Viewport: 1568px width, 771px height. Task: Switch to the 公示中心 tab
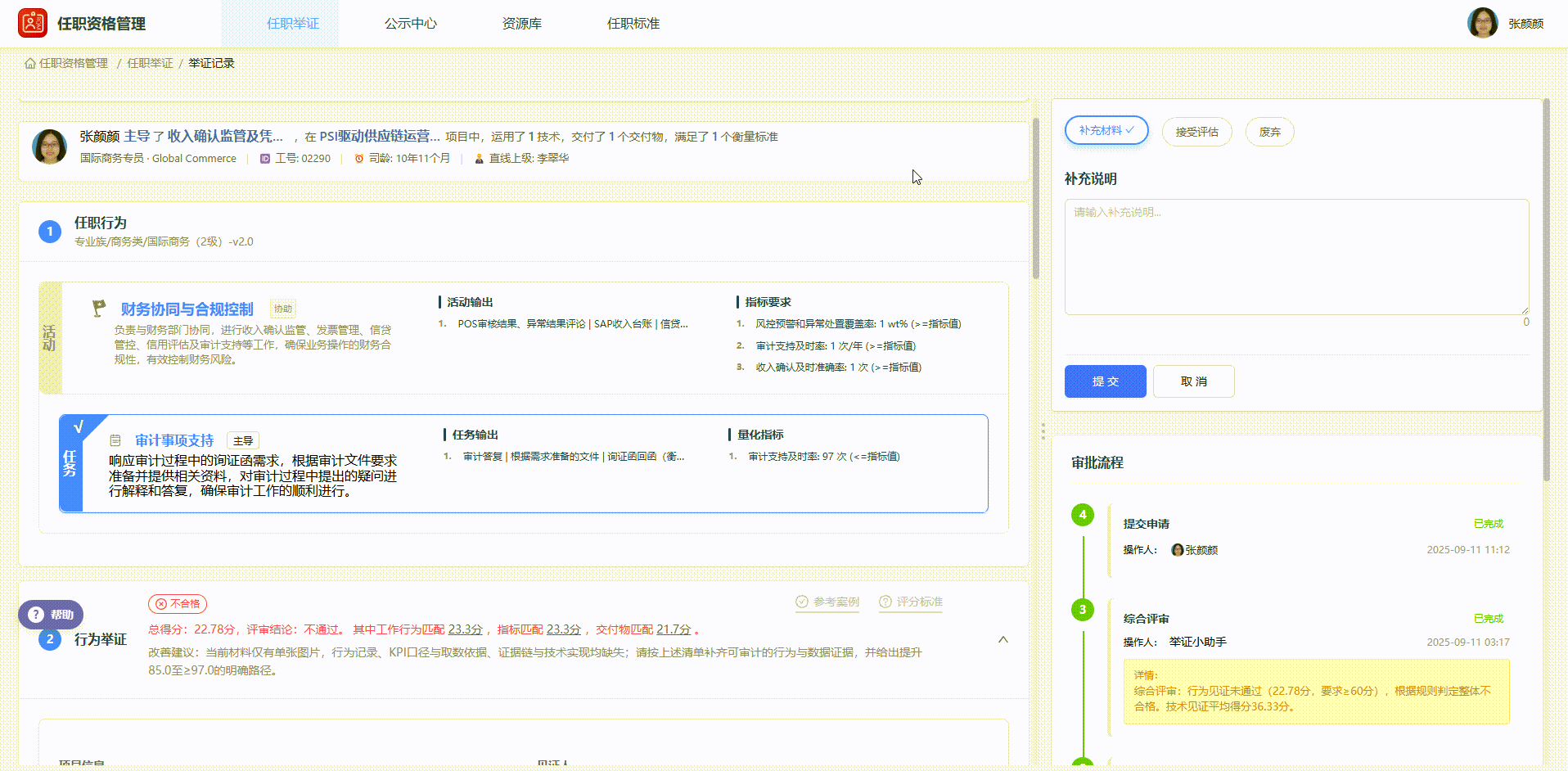coord(410,24)
